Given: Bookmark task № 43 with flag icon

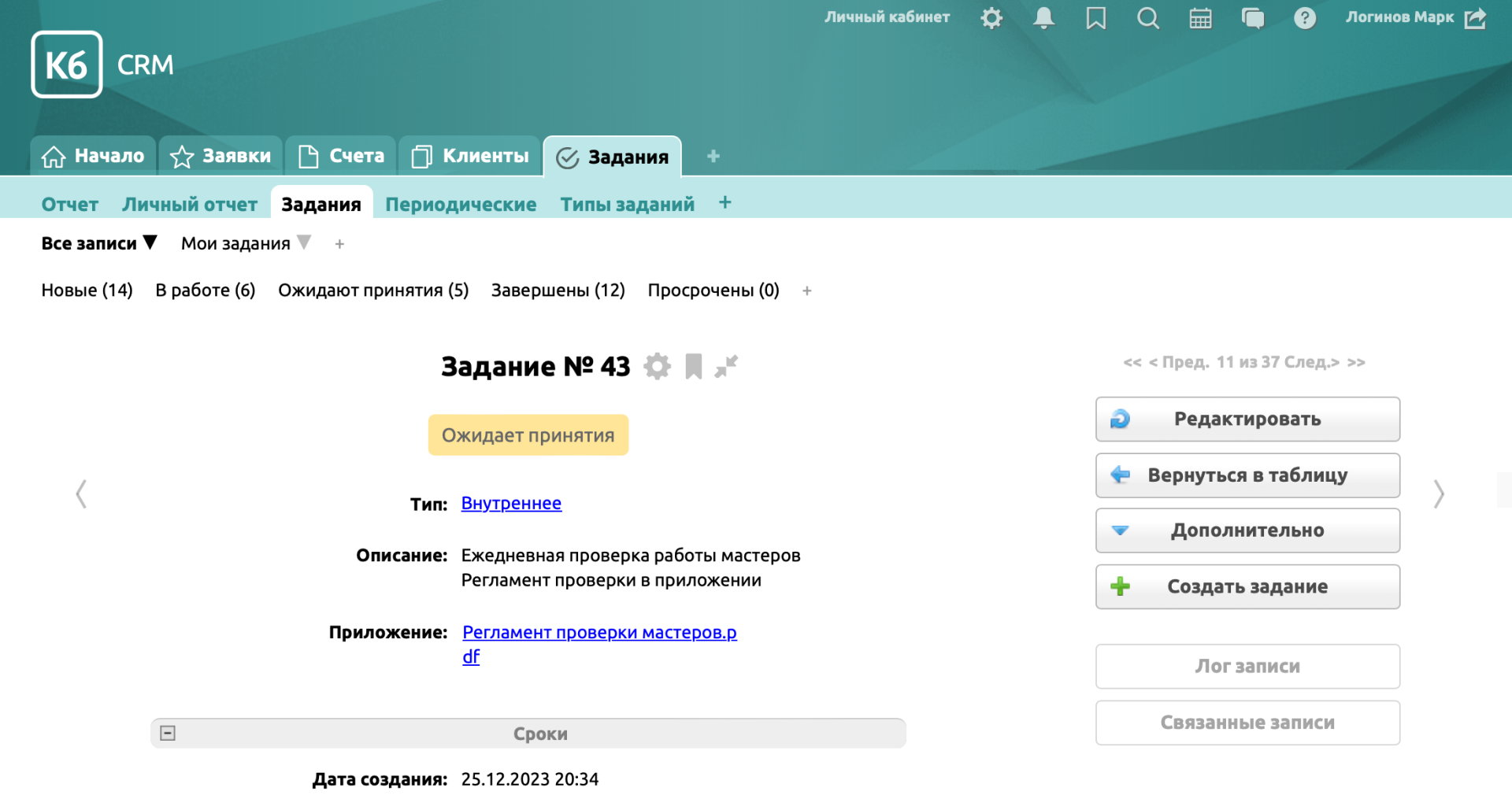Looking at the screenshot, I should click(x=693, y=367).
